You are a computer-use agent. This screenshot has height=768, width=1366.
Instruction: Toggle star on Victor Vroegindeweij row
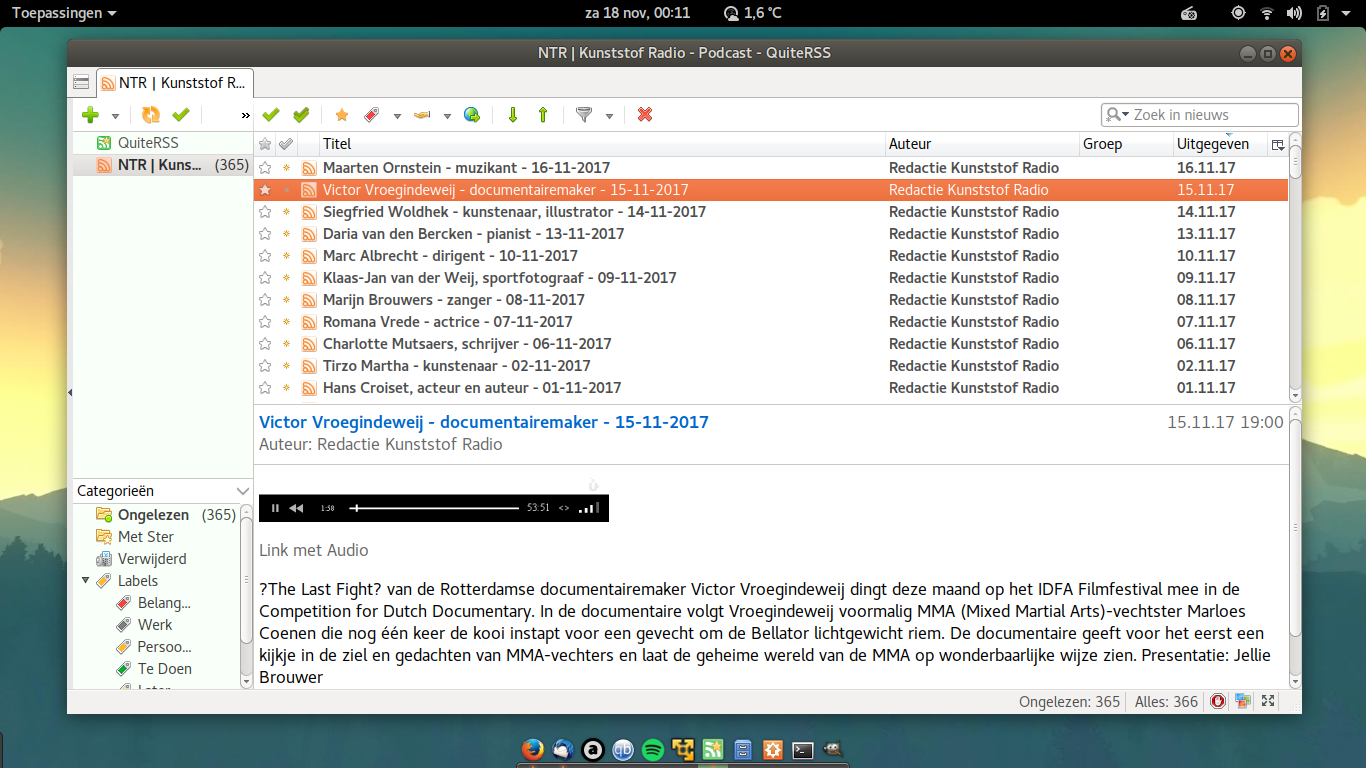265,190
